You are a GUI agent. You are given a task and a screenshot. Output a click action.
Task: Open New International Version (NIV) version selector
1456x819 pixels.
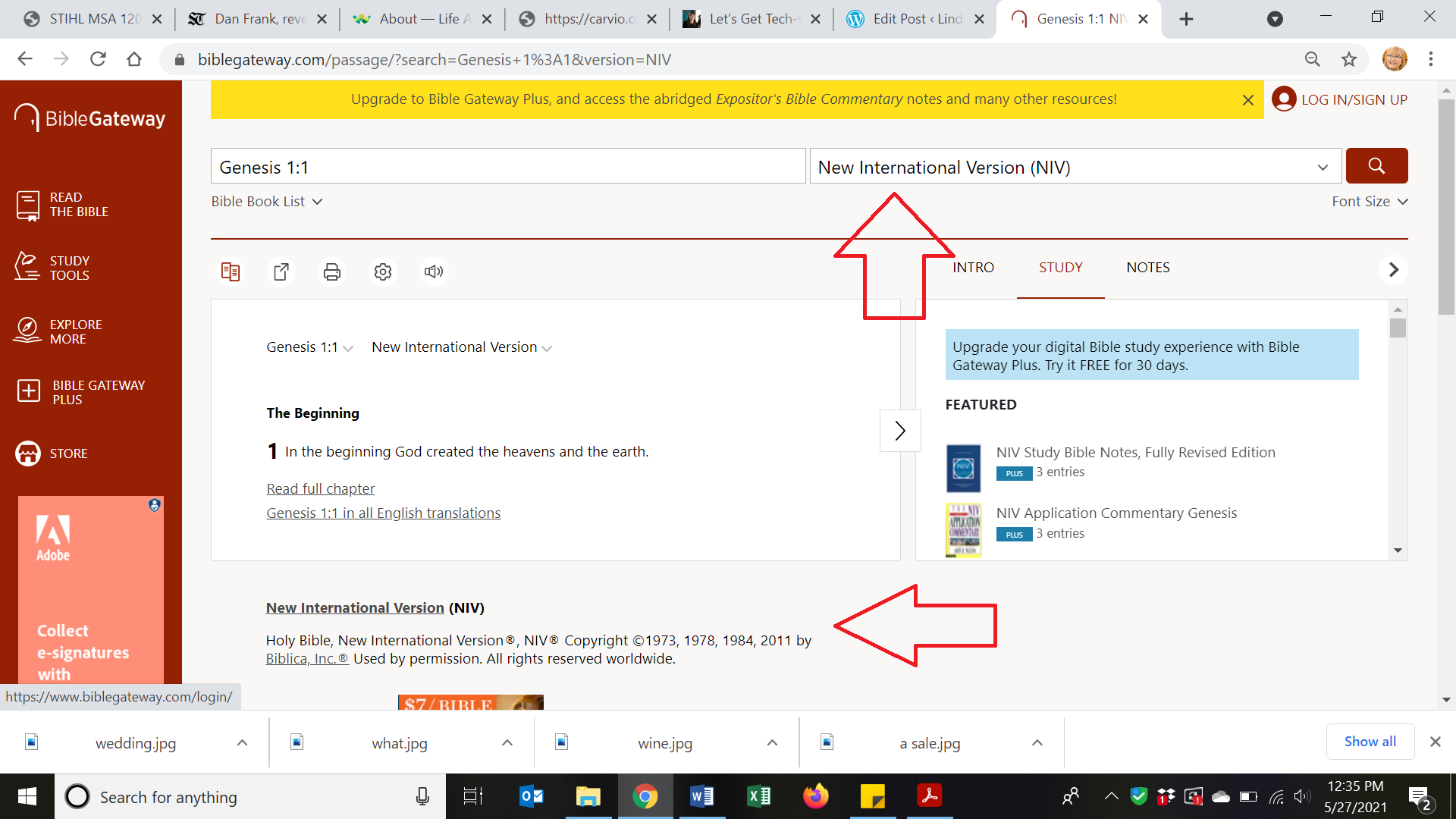1075,167
